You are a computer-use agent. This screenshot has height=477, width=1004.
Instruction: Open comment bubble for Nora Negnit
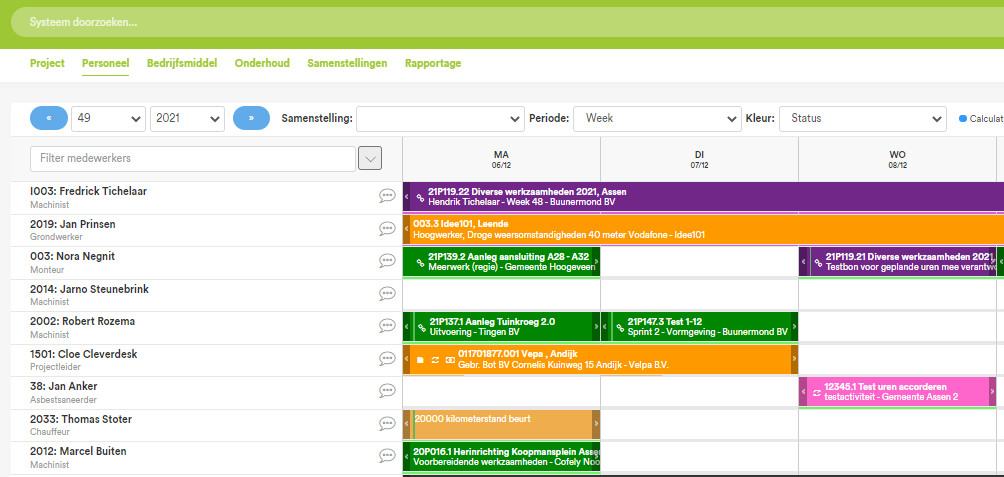tap(387, 261)
